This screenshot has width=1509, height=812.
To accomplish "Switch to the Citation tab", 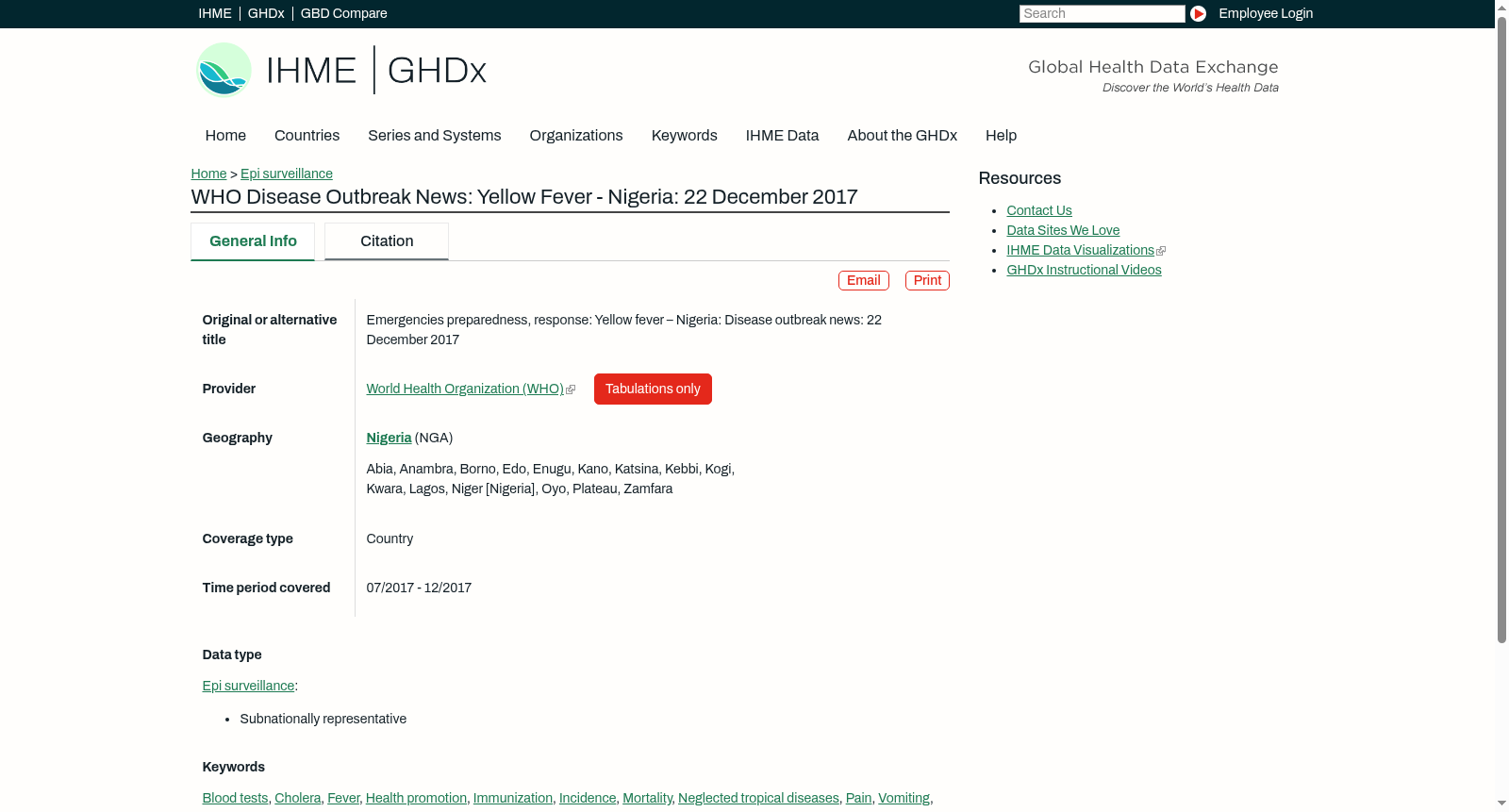I will click(x=387, y=241).
